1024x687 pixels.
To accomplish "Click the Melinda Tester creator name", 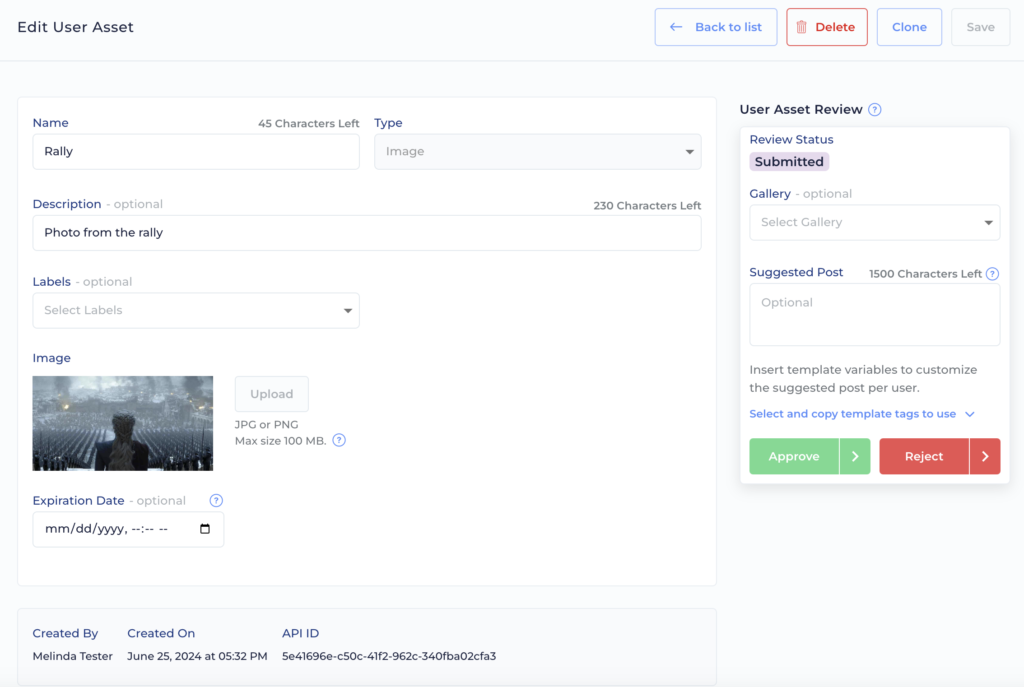I will [x=72, y=656].
